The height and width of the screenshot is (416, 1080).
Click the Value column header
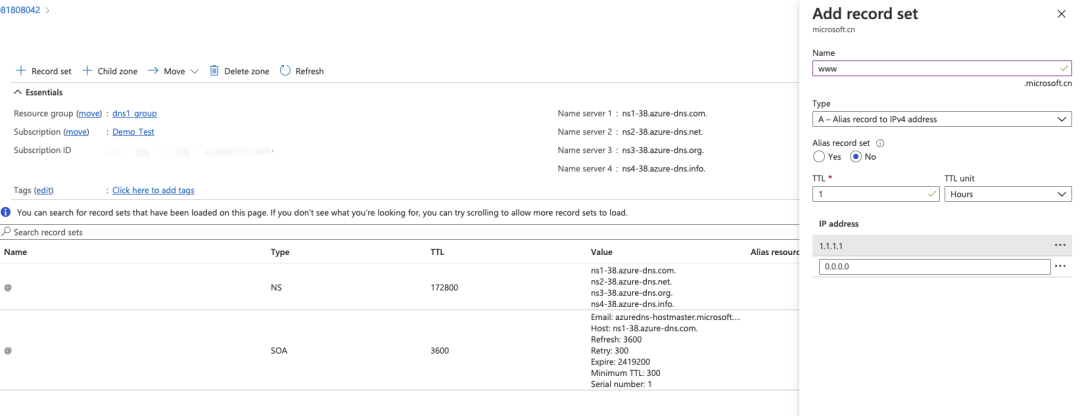601,252
